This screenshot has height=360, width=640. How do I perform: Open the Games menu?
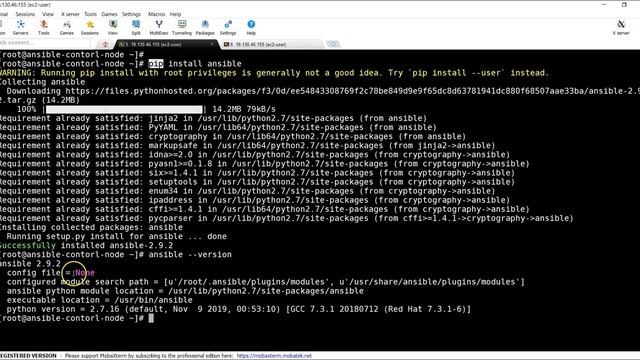(x=109, y=14)
